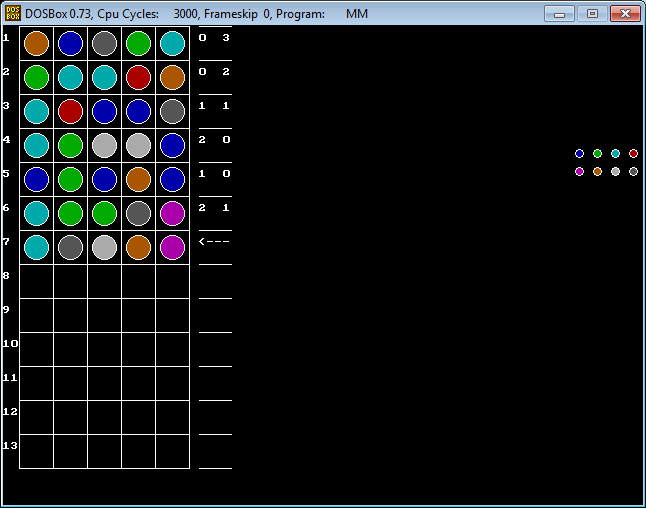The image size is (646, 508).
Task: Click the cyan peg in row 7
Action: tap(36, 247)
